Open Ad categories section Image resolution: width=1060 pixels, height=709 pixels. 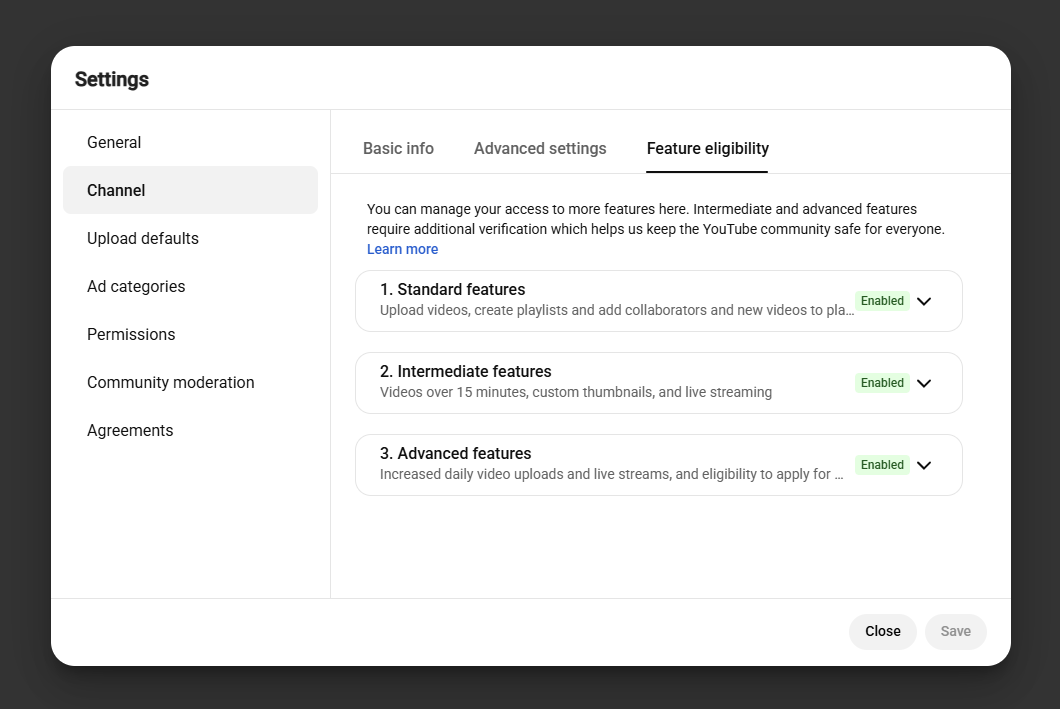click(190, 287)
